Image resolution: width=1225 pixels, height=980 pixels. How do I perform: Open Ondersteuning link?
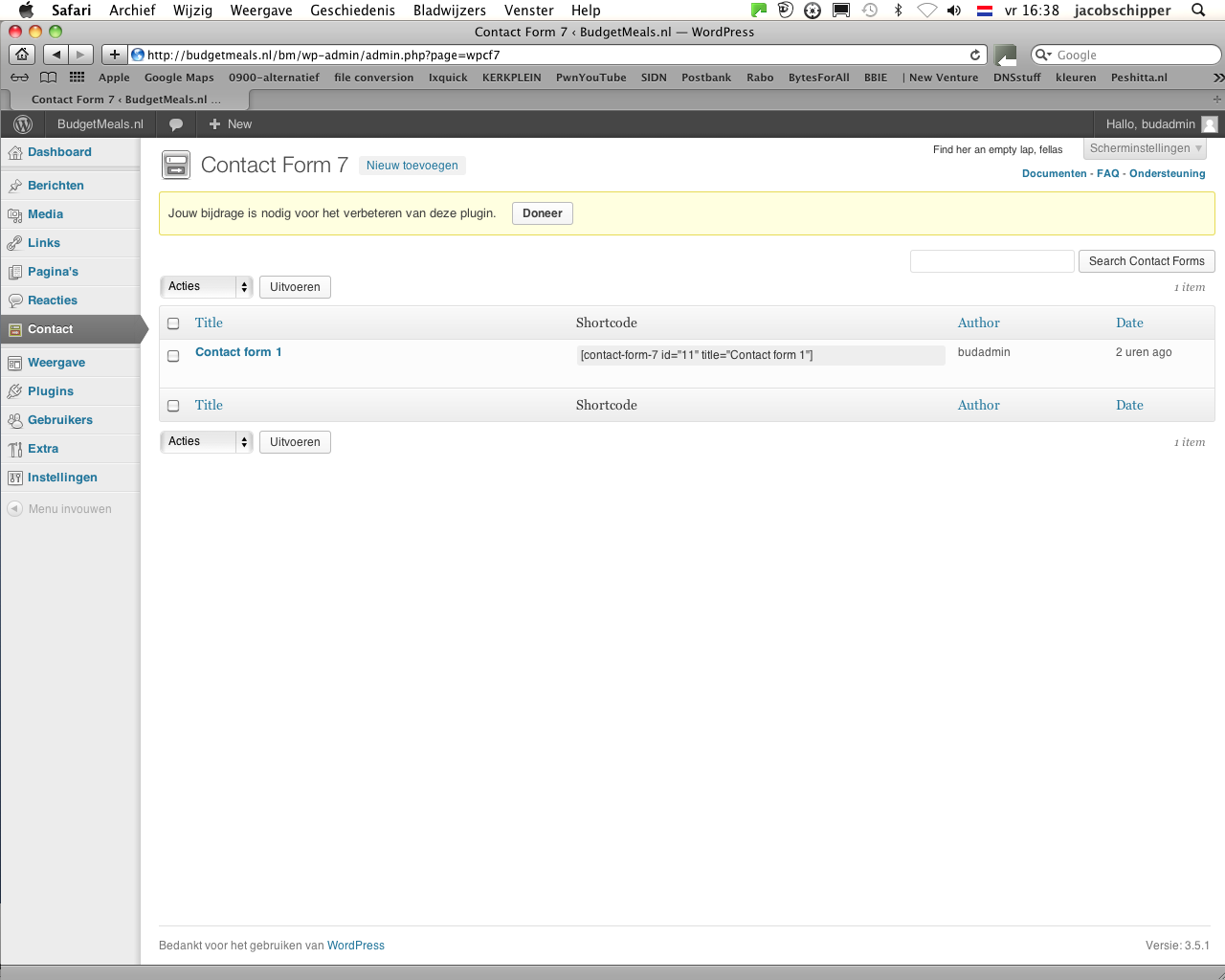click(1168, 173)
